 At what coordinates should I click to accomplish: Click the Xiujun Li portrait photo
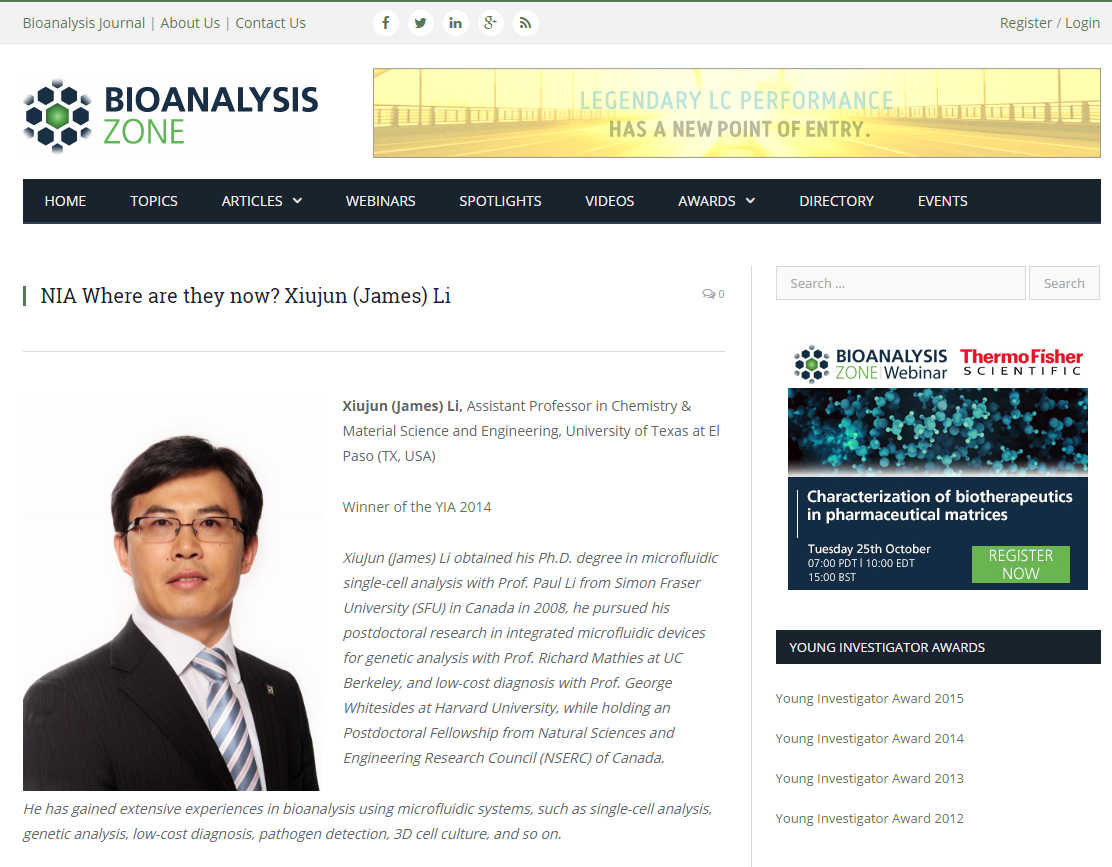[172, 592]
